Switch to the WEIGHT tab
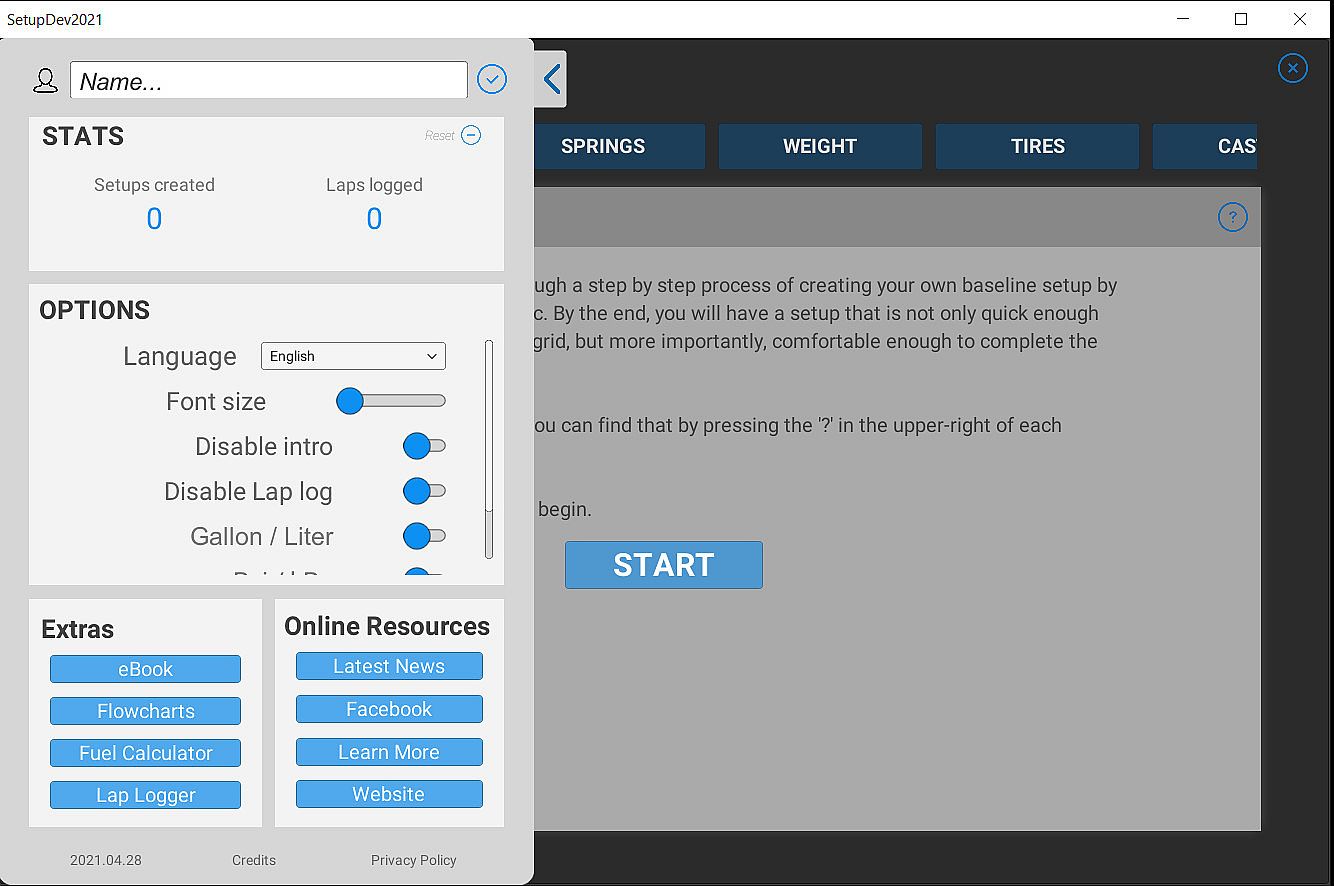1334x886 pixels. coord(820,146)
